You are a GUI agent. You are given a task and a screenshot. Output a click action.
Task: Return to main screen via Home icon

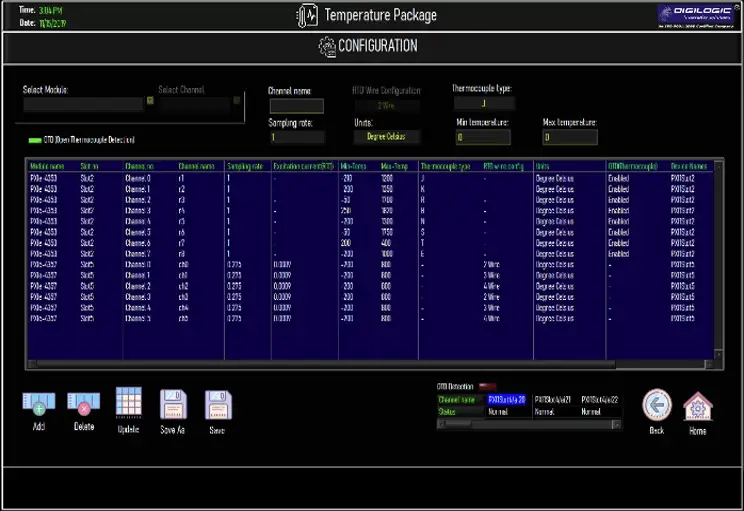click(697, 404)
